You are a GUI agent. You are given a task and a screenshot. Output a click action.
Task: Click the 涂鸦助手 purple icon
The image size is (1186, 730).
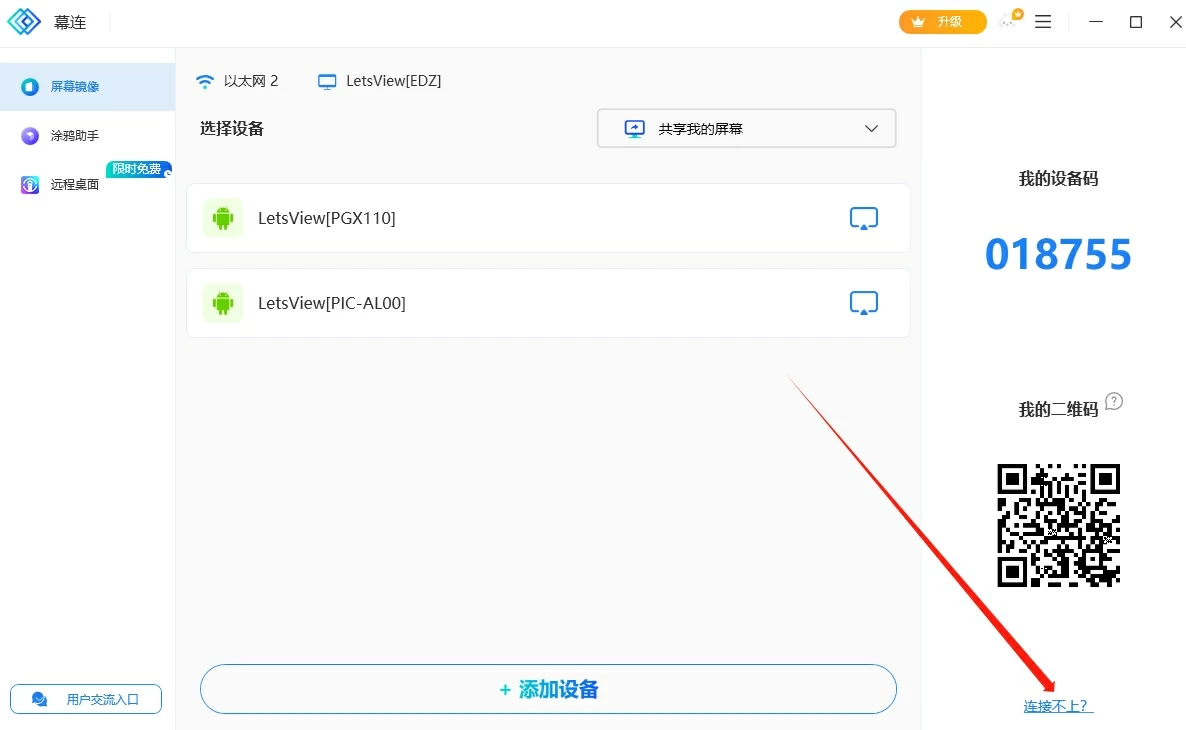coord(29,136)
